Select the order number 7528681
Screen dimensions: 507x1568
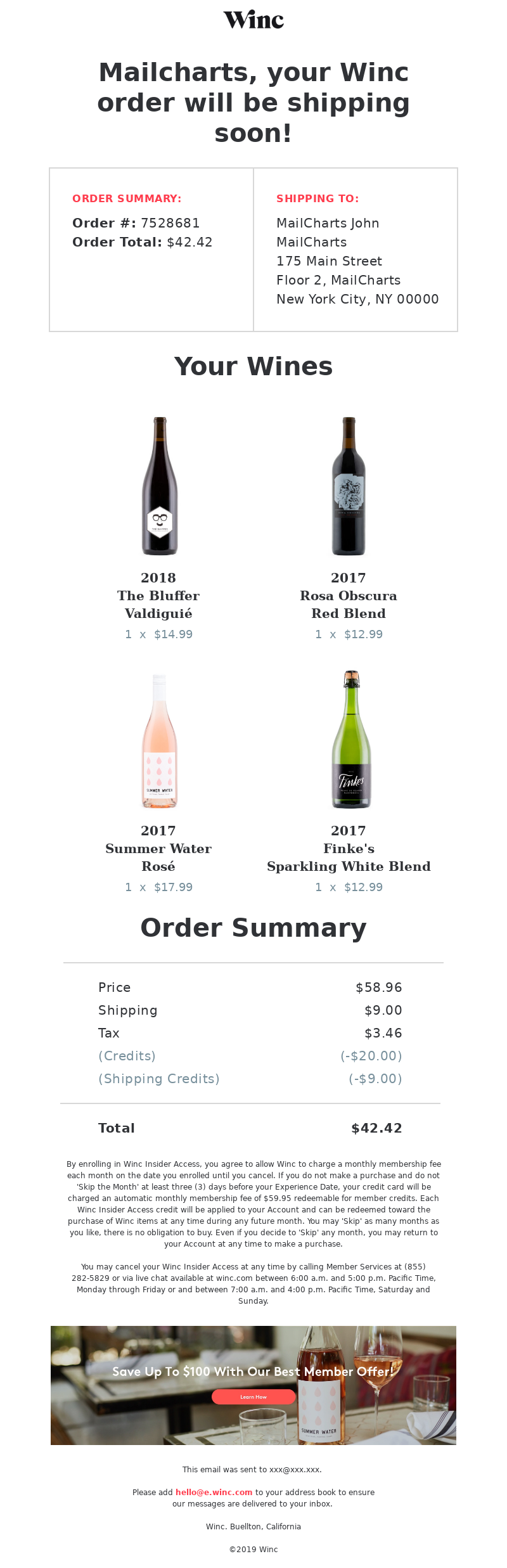[x=170, y=223]
